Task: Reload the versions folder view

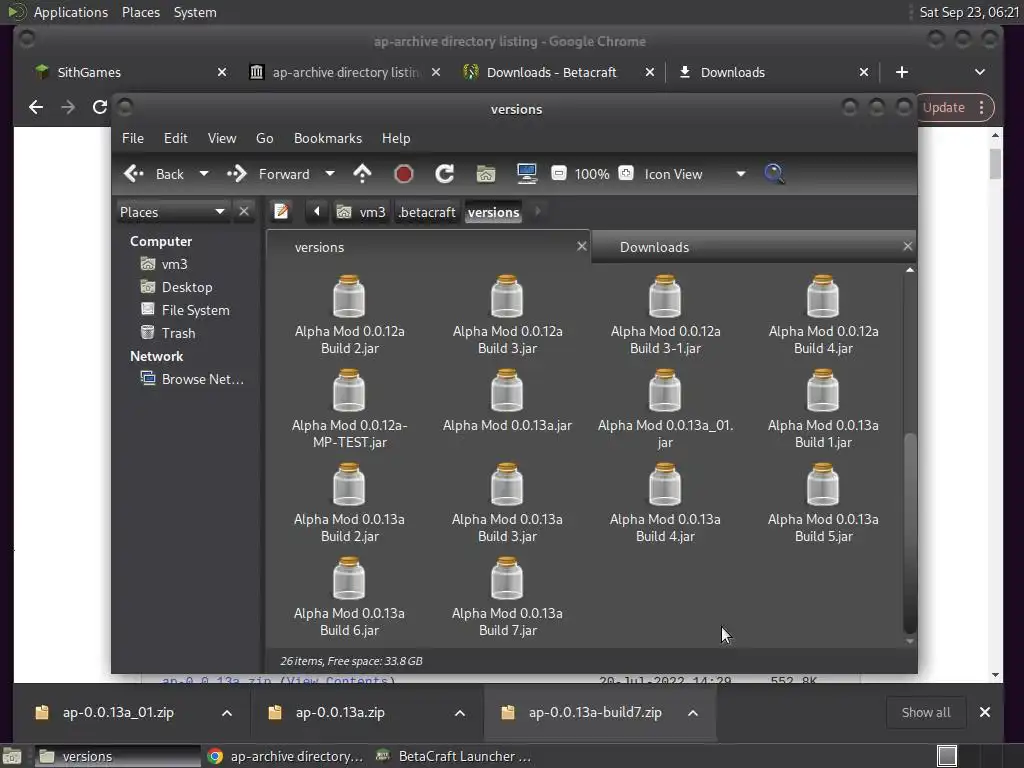Action: pos(445,174)
